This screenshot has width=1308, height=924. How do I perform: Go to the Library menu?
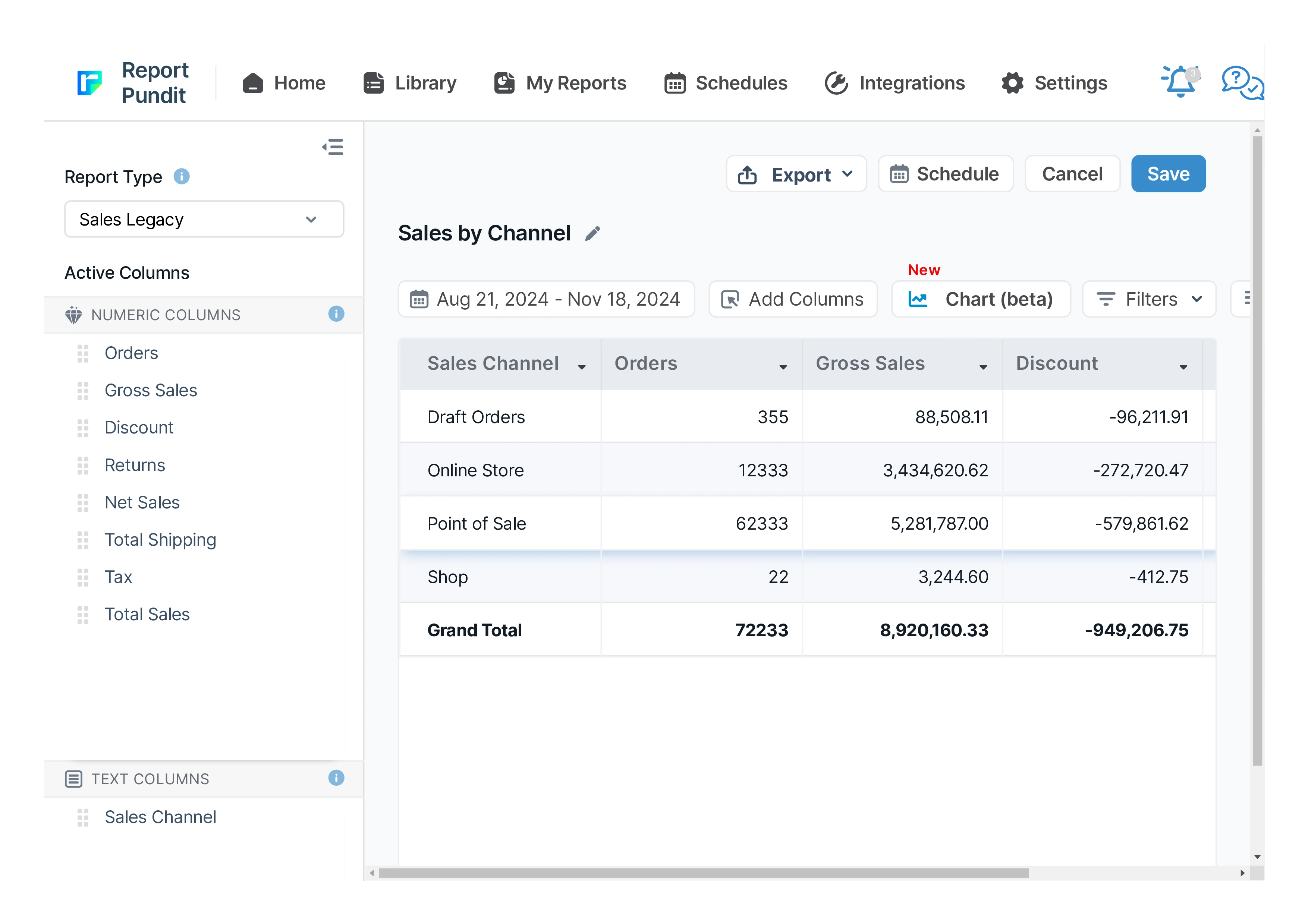coord(410,83)
